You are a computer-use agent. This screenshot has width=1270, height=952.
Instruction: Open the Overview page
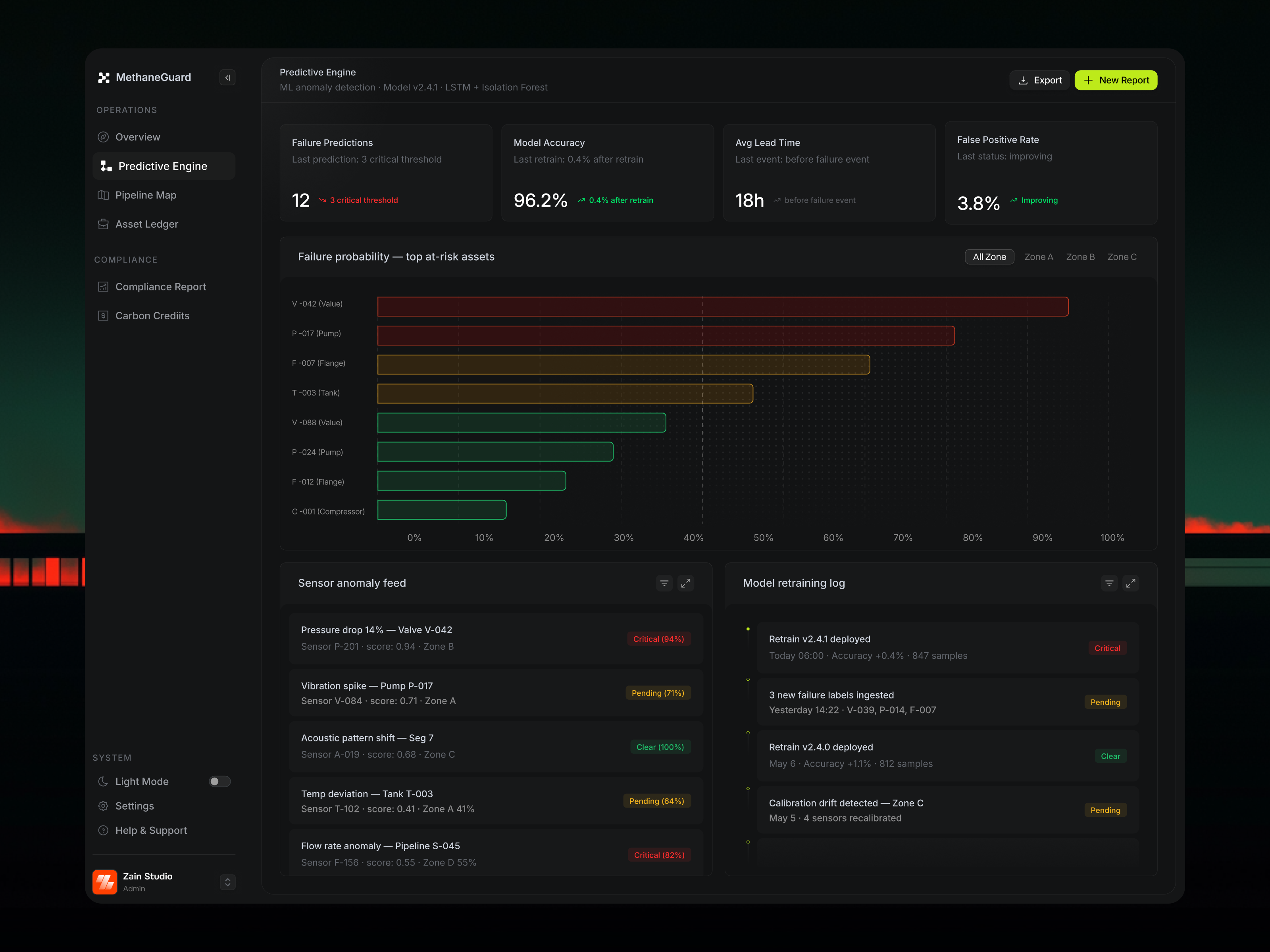(164, 137)
